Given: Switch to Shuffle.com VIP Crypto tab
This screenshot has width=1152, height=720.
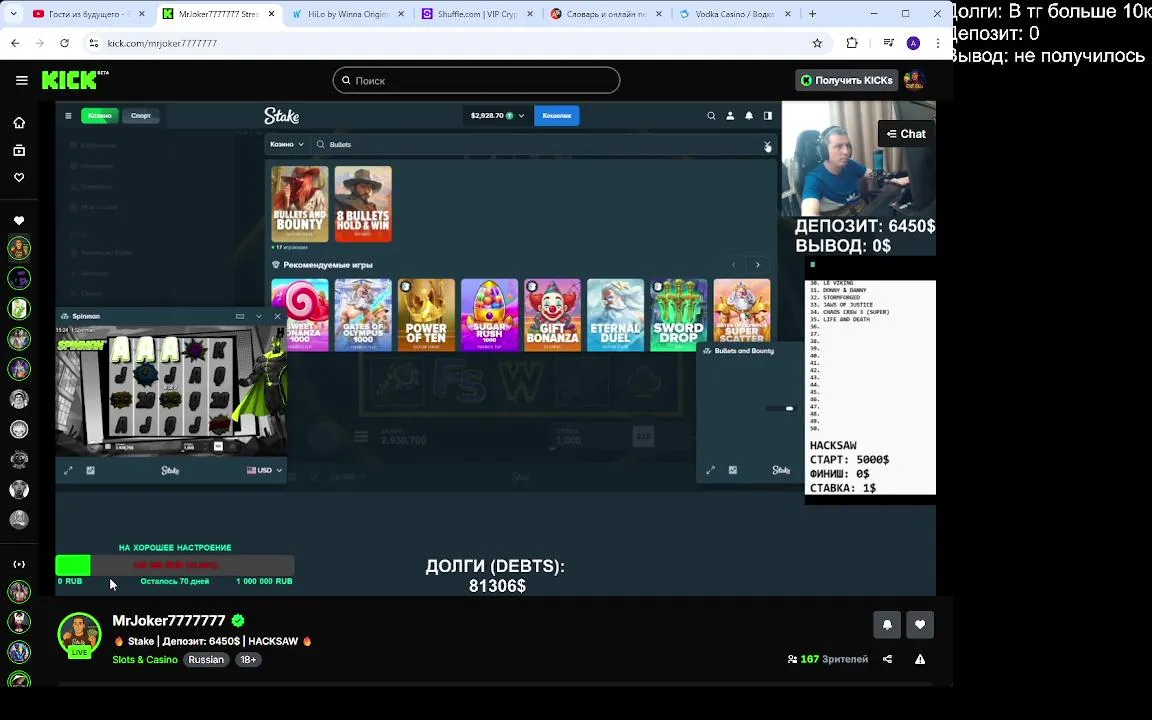Looking at the screenshot, I should [x=478, y=14].
